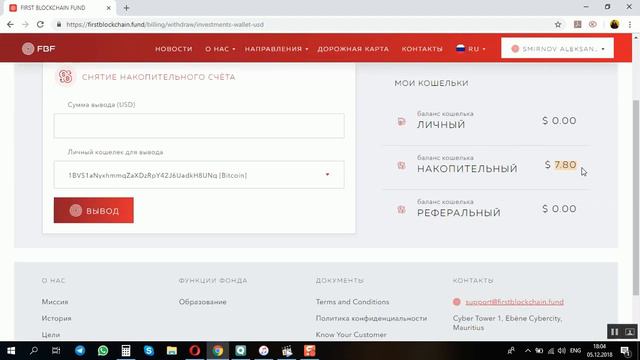Open Политика конфиденциальности link
This screenshot has width=640, height=360.
[371, 318]
